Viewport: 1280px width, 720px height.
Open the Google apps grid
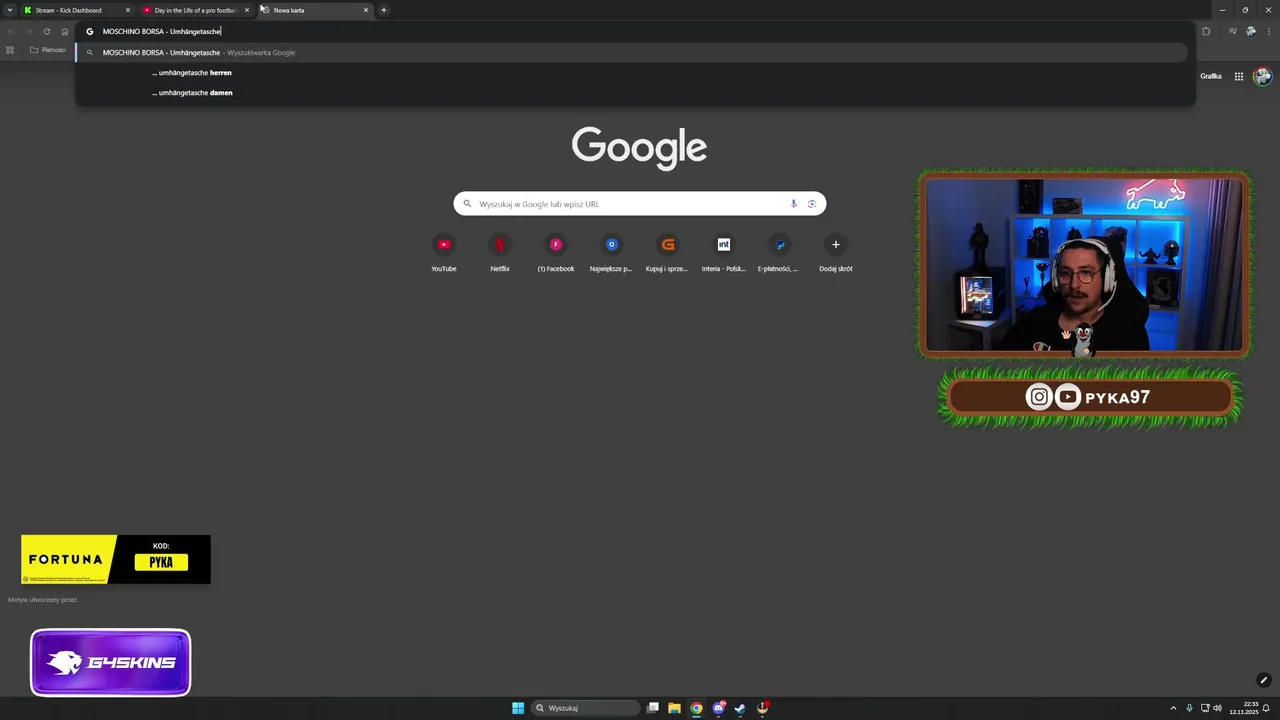(x=1238, y=76)
